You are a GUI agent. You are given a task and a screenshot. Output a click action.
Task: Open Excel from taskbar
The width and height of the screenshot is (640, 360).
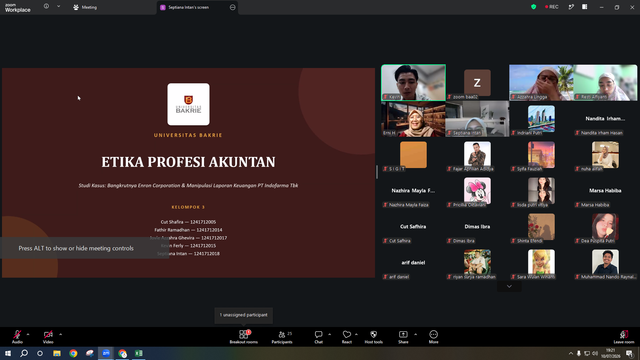pyautogui.click(x=139, y=353)
